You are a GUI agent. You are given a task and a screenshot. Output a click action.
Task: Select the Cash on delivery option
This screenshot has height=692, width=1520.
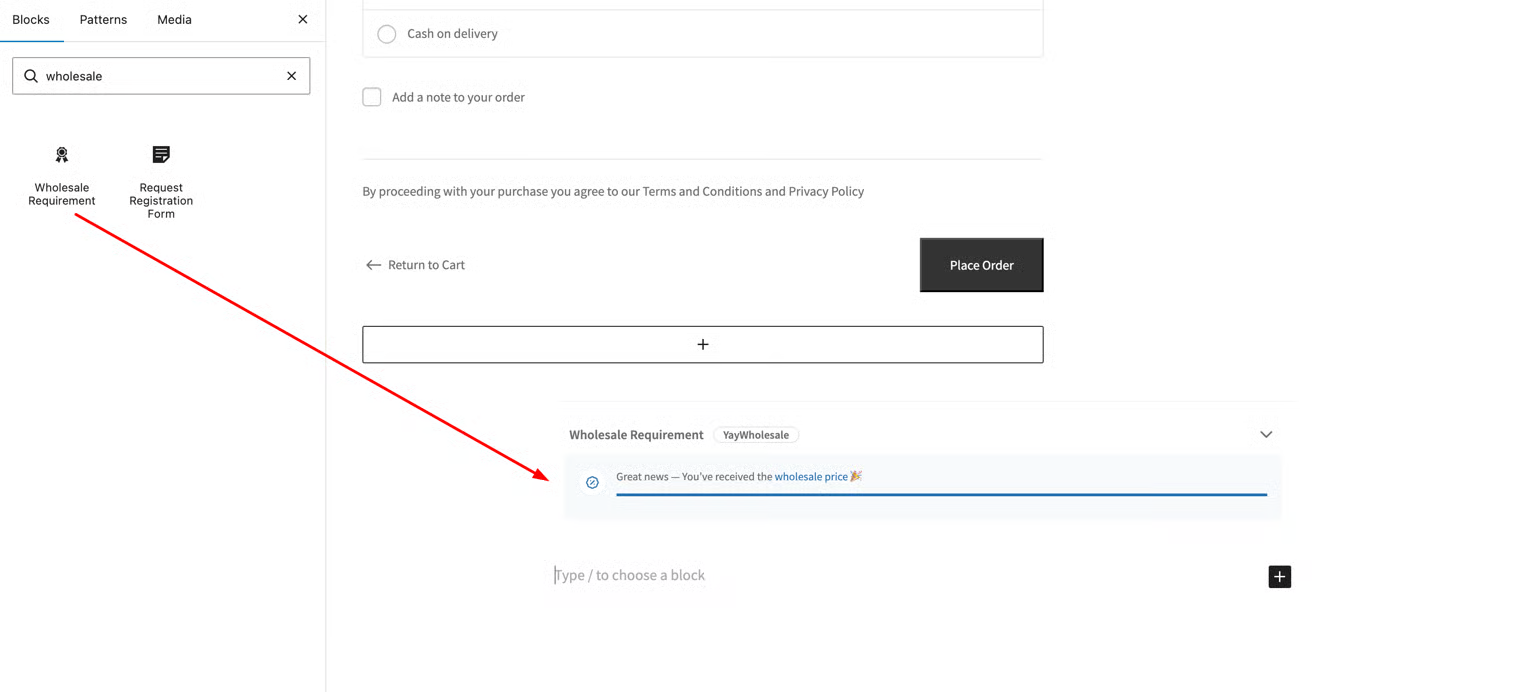coord(387,34)
